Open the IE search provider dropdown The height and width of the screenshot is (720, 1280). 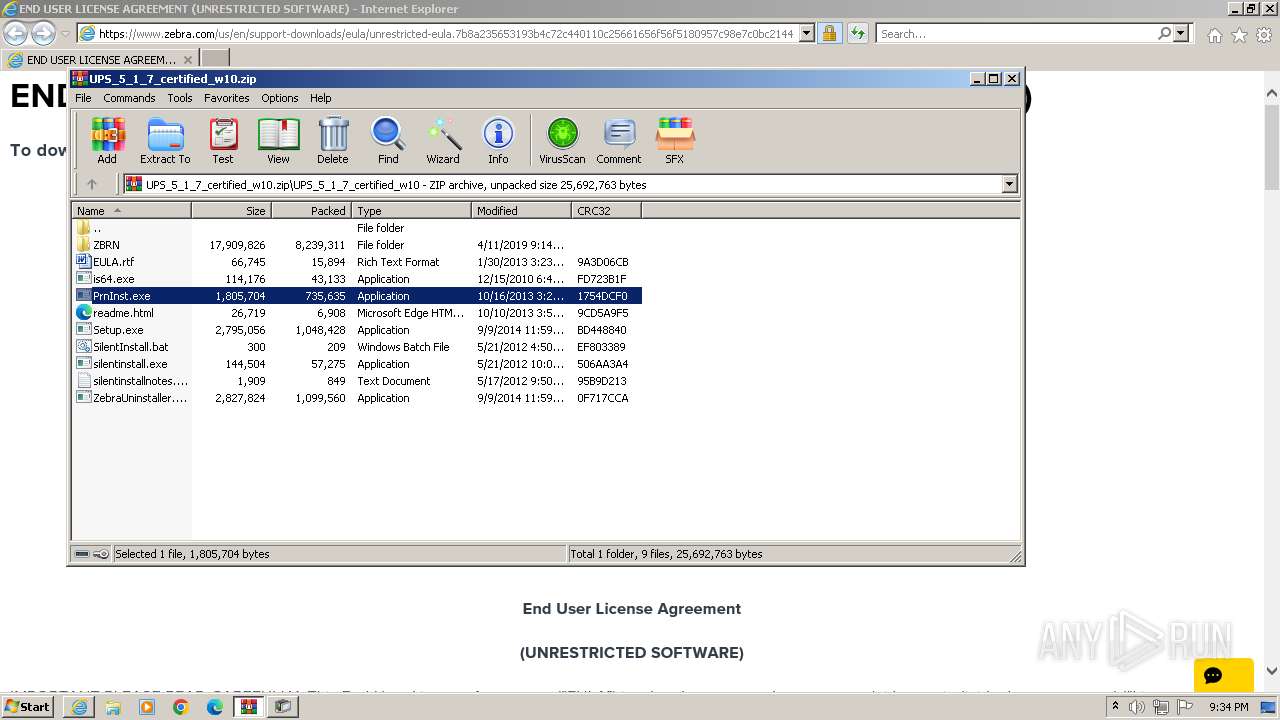tap(1181, 34)
